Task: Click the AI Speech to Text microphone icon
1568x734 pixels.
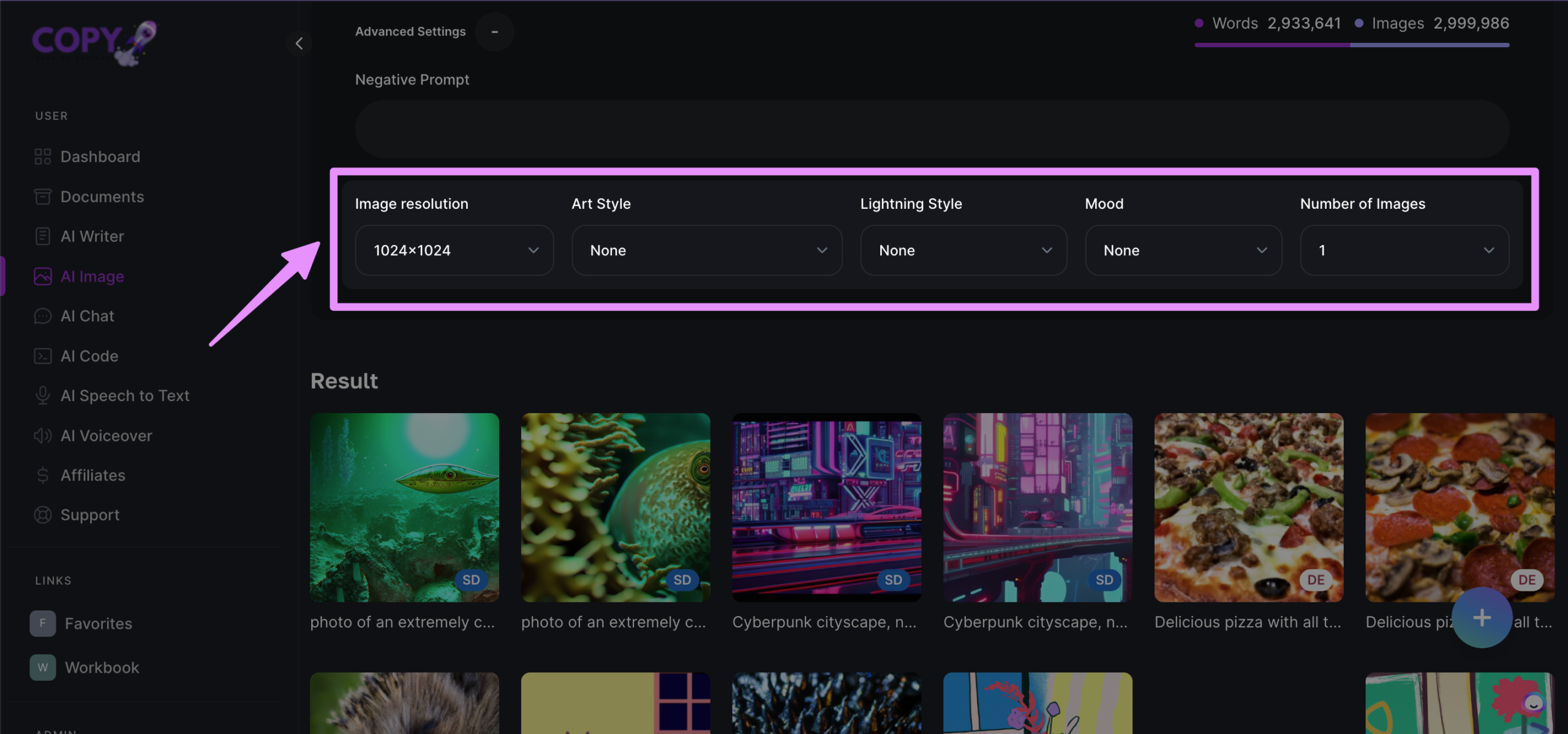Action: pyautogui.click(x=42, y=395)
